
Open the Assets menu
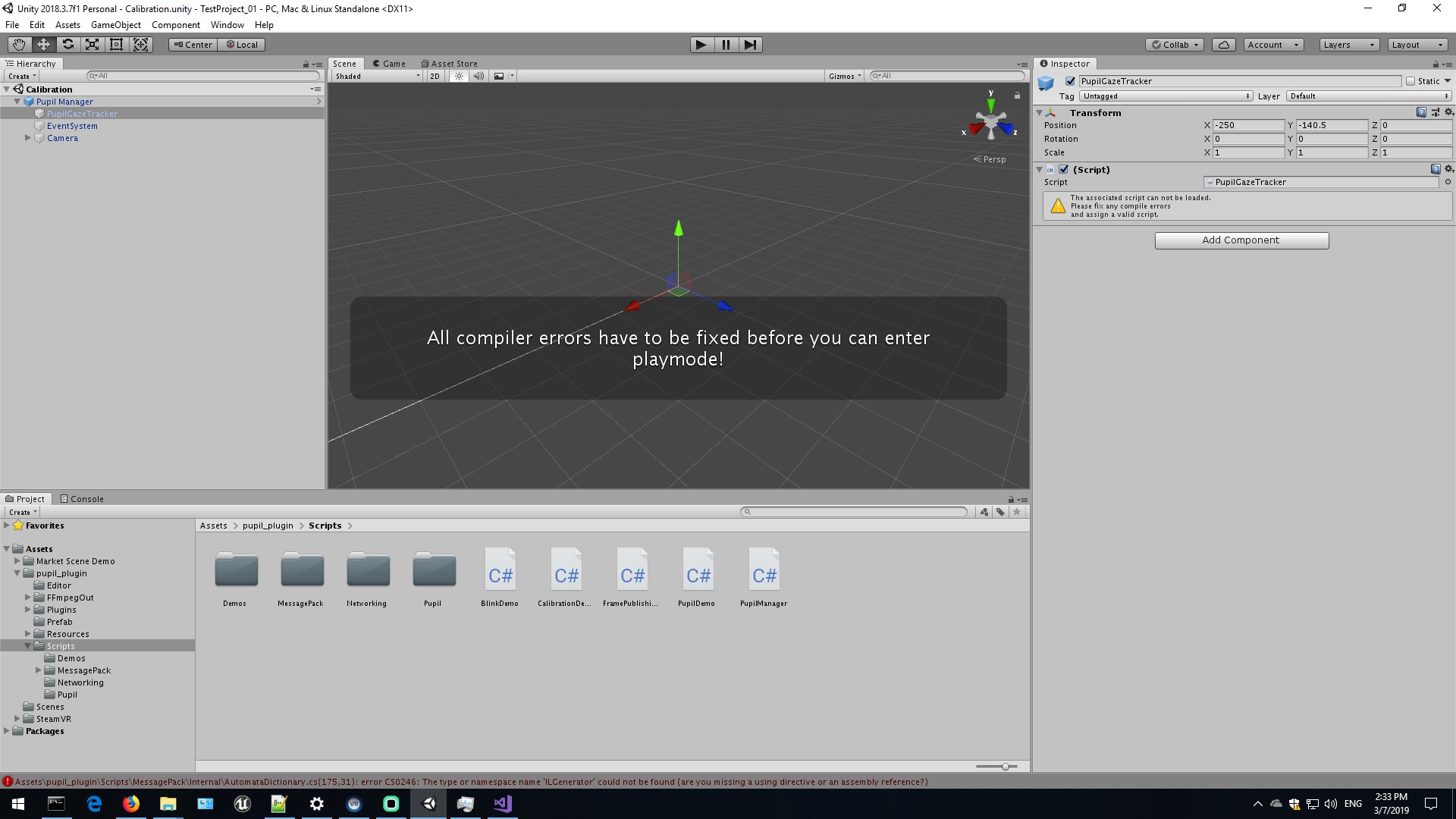[x=67, y=25]
